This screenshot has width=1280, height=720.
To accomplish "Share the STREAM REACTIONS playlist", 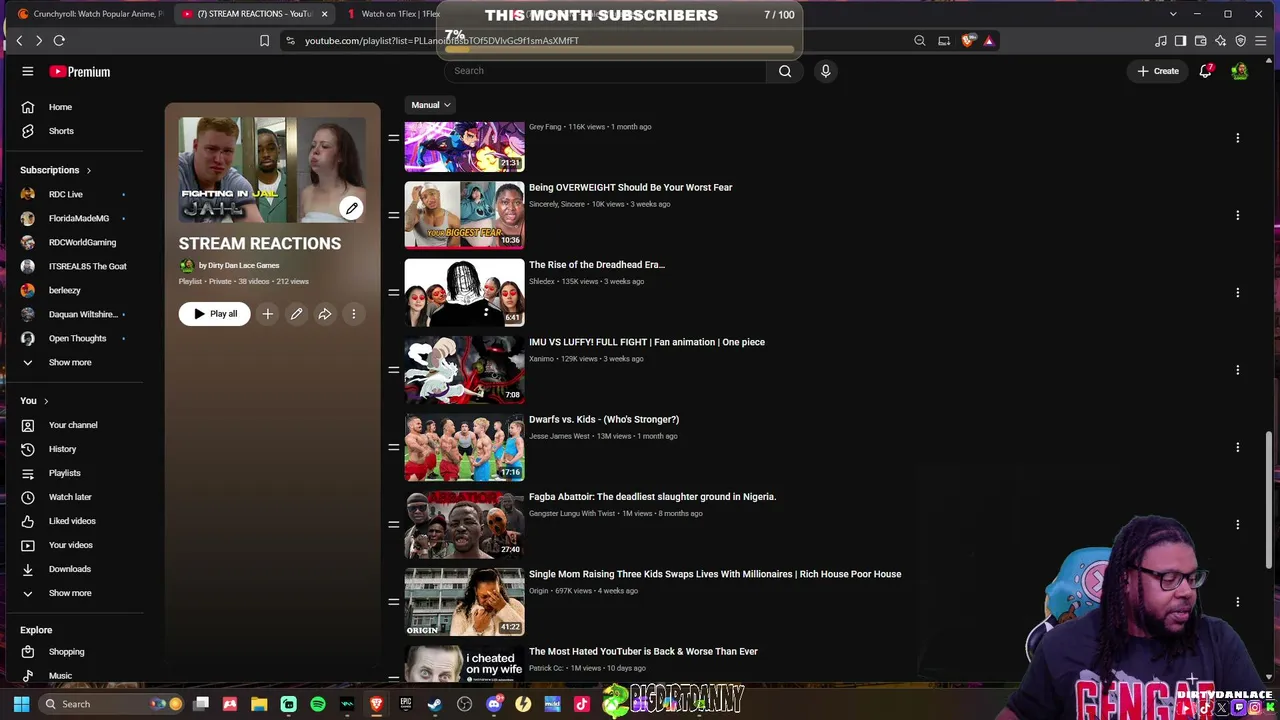I will tap(325, 314).
